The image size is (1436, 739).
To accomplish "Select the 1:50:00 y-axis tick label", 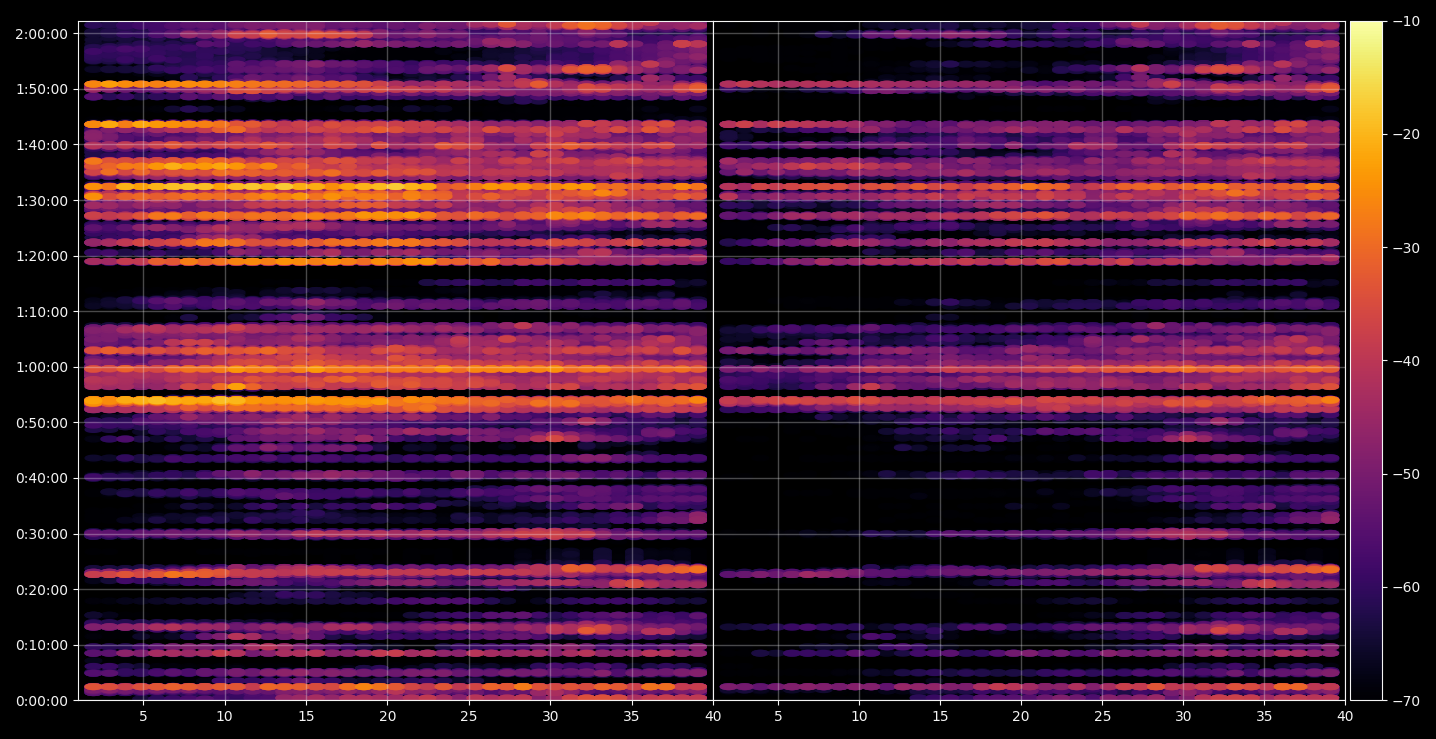I will pos(42,89).
